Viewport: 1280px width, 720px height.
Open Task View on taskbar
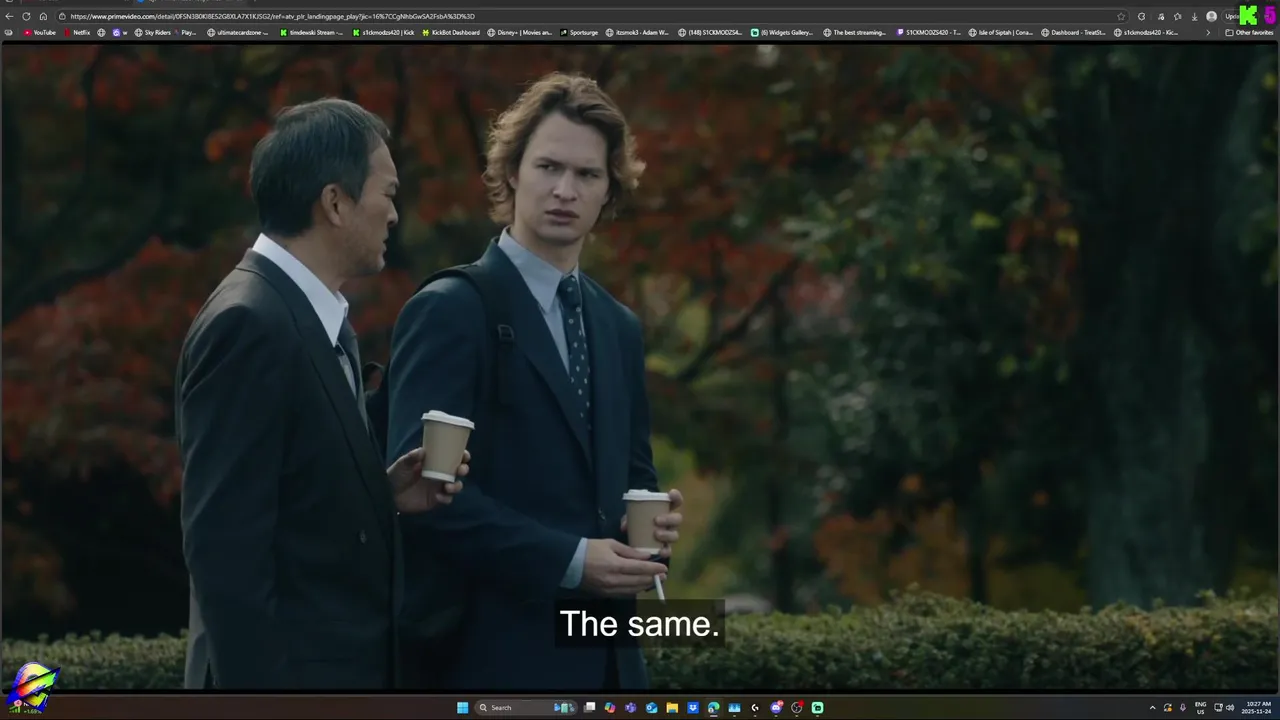(590, 708)
